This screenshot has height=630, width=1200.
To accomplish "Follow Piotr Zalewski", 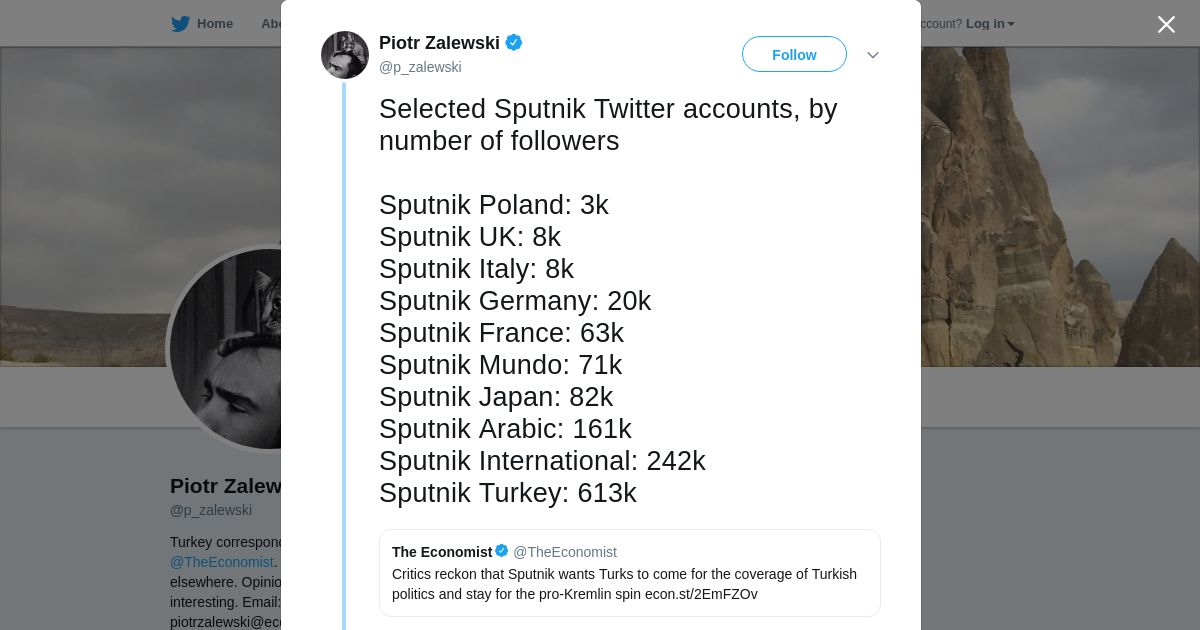I will (x=794, y=54).
